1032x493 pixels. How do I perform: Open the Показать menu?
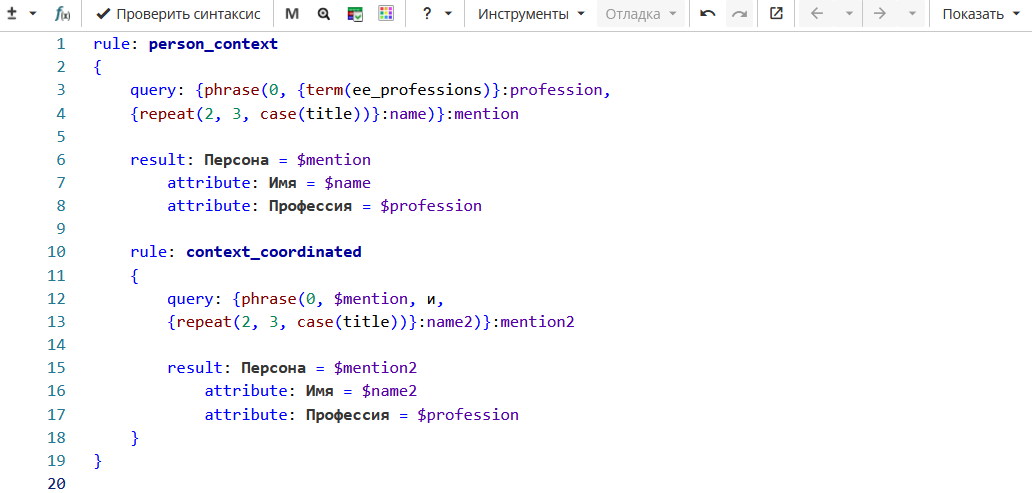(981, 14)
